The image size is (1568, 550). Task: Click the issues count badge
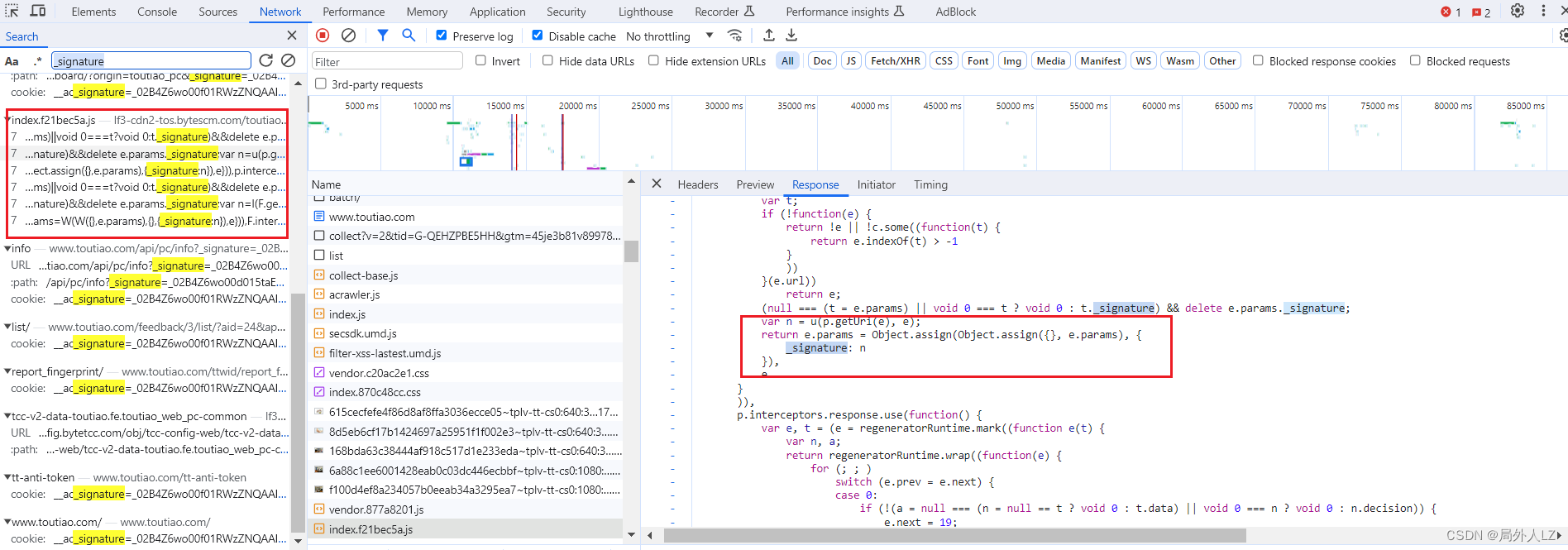pyautogui.click(x=1481, y=12)
